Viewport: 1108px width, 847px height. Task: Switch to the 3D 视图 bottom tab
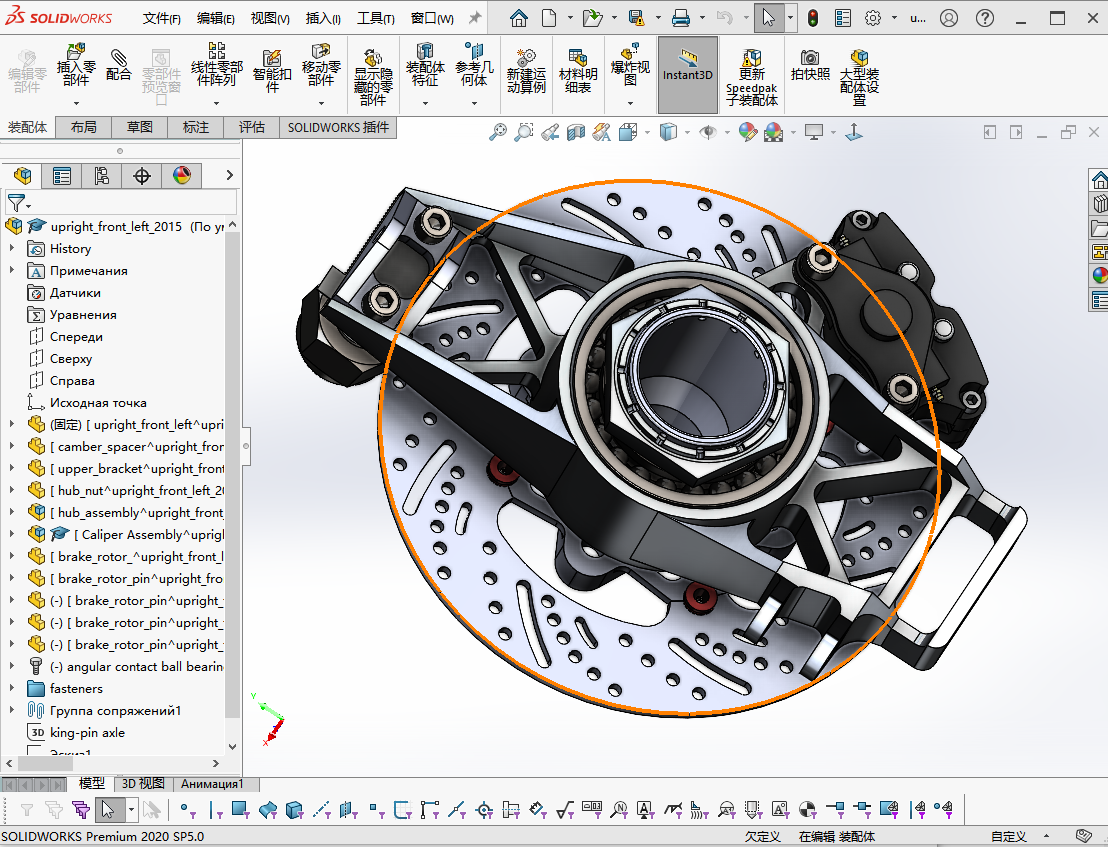tap(143, 783)
